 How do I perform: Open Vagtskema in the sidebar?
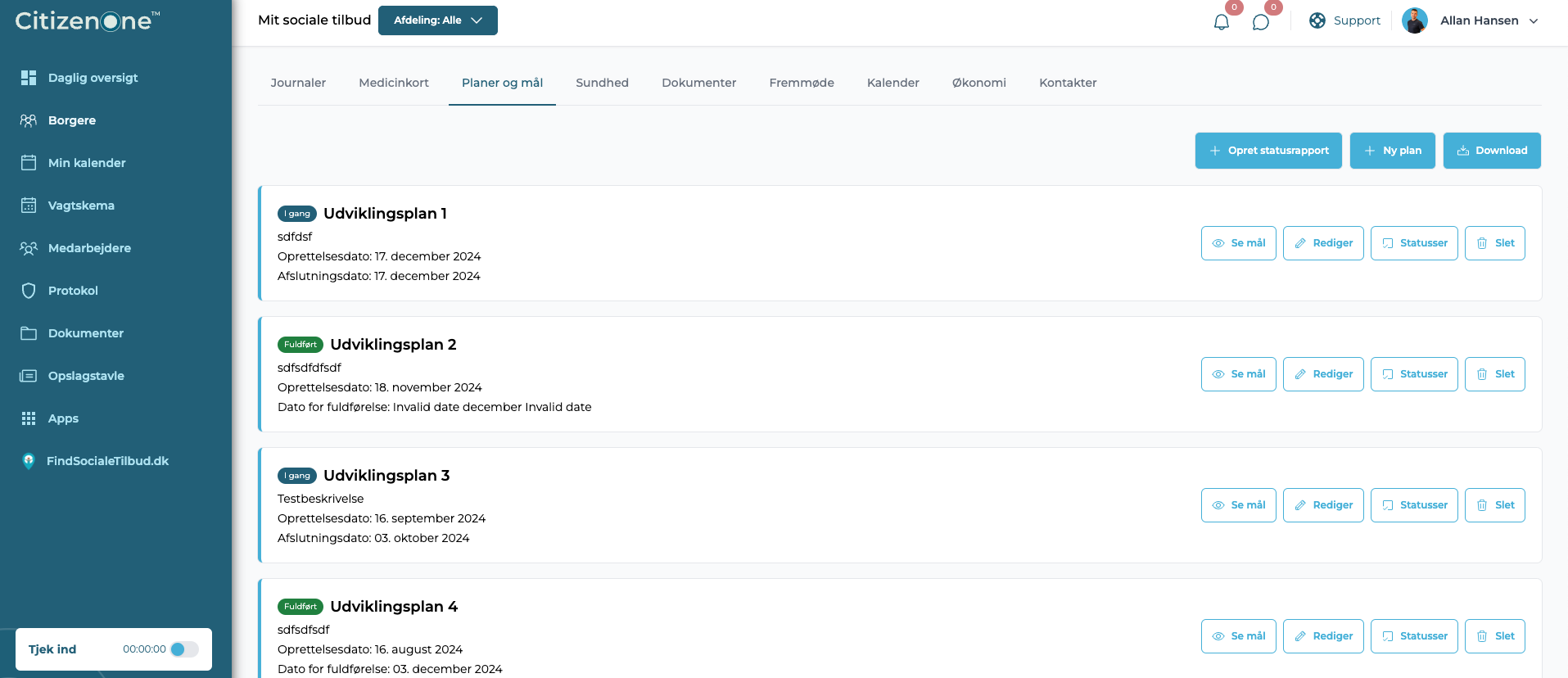click(81, 206)
